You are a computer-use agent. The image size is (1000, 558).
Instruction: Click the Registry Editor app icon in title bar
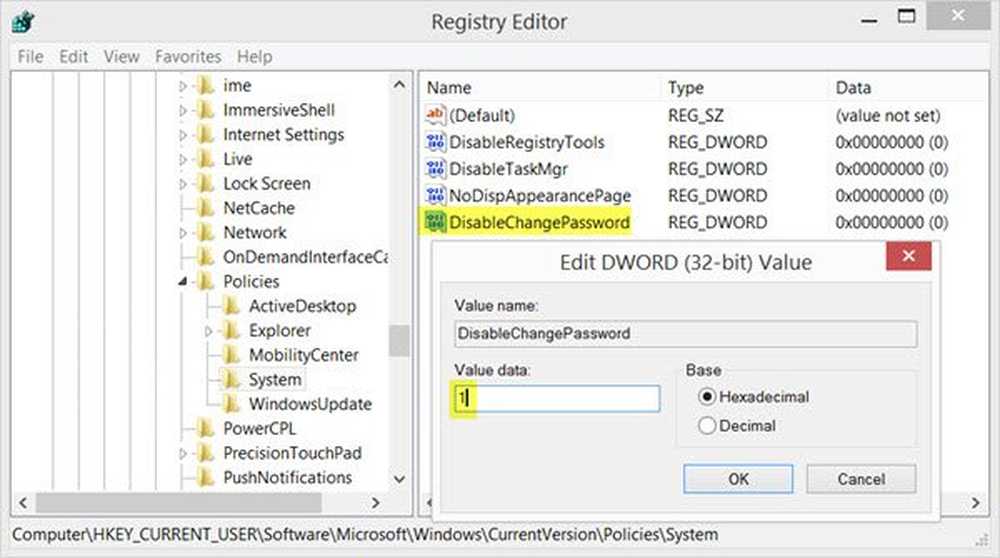[x=23, y=22]
